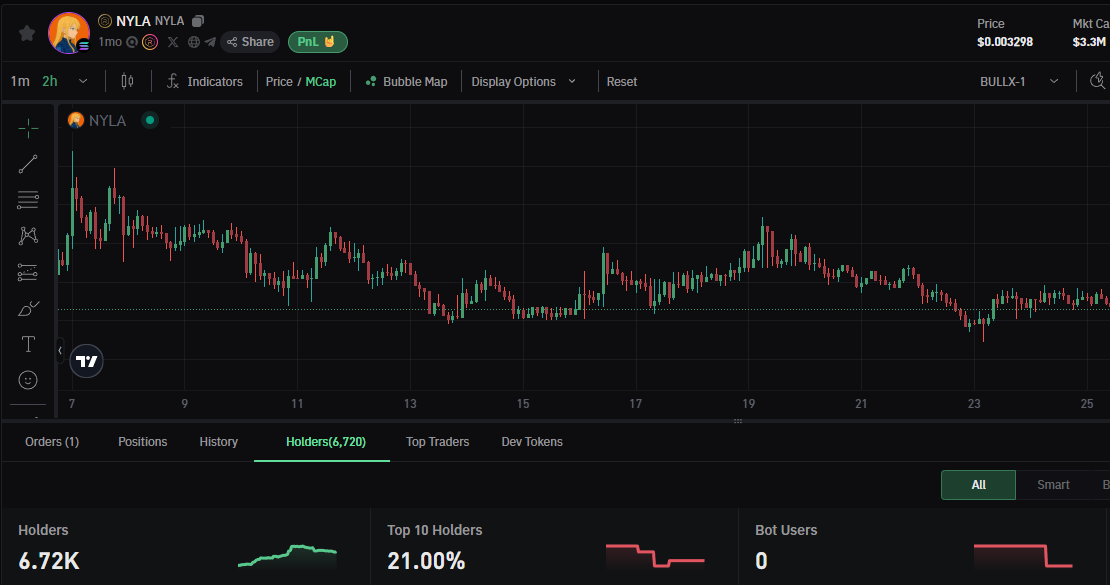Image resolution: width=1110 pixels, height=585 pixels.
Task: Open the Dev Tokens tab
Action: point(532,442)
